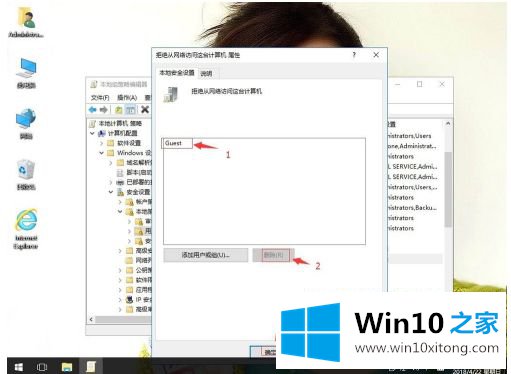Close the 拒绝从网络访问这台计算机 属性 dialog

(x=376, y=55)
